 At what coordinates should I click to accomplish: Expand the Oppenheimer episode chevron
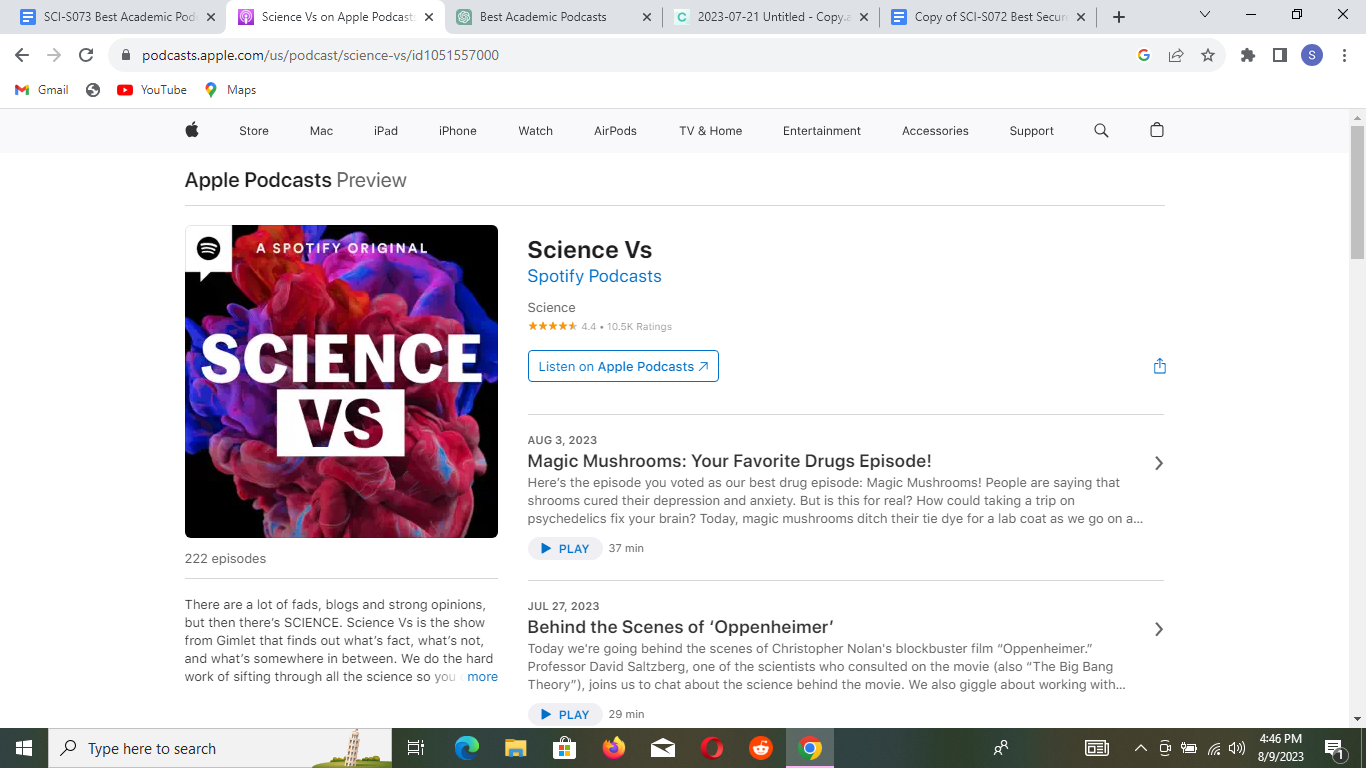pos(1158,629)
